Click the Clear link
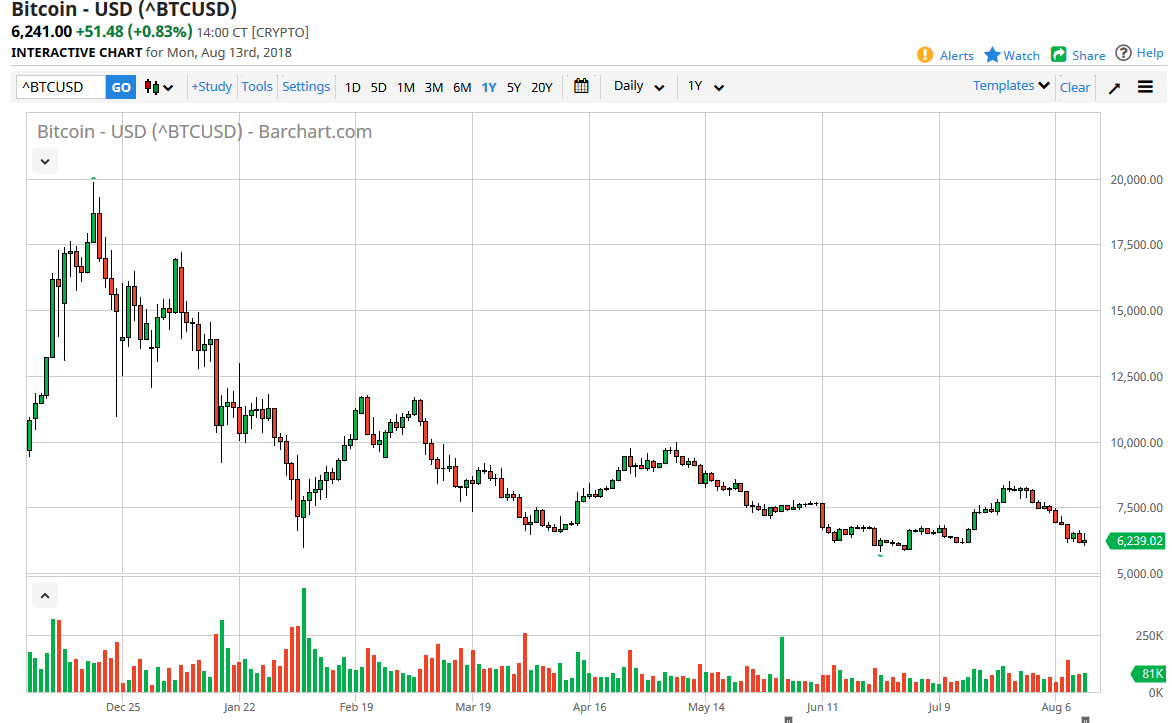The image size is (1172, 723). coord(1074,87)
